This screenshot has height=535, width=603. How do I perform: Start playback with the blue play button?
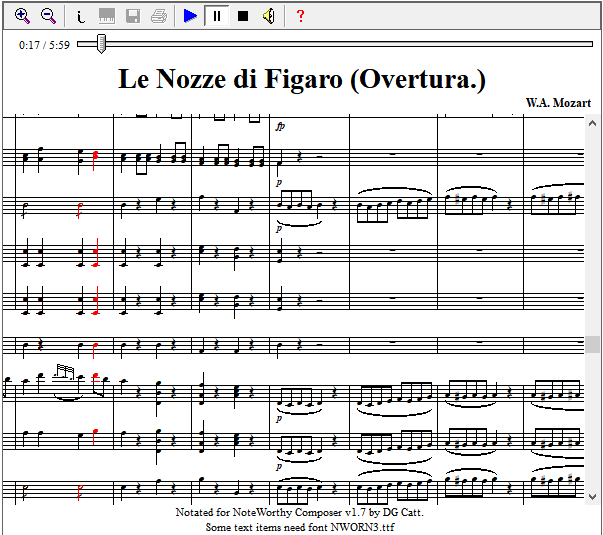click(190, 16)
